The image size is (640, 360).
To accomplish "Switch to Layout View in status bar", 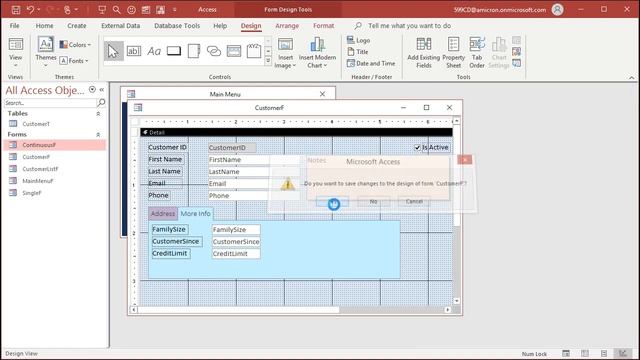I will click(x=604, y=353).
